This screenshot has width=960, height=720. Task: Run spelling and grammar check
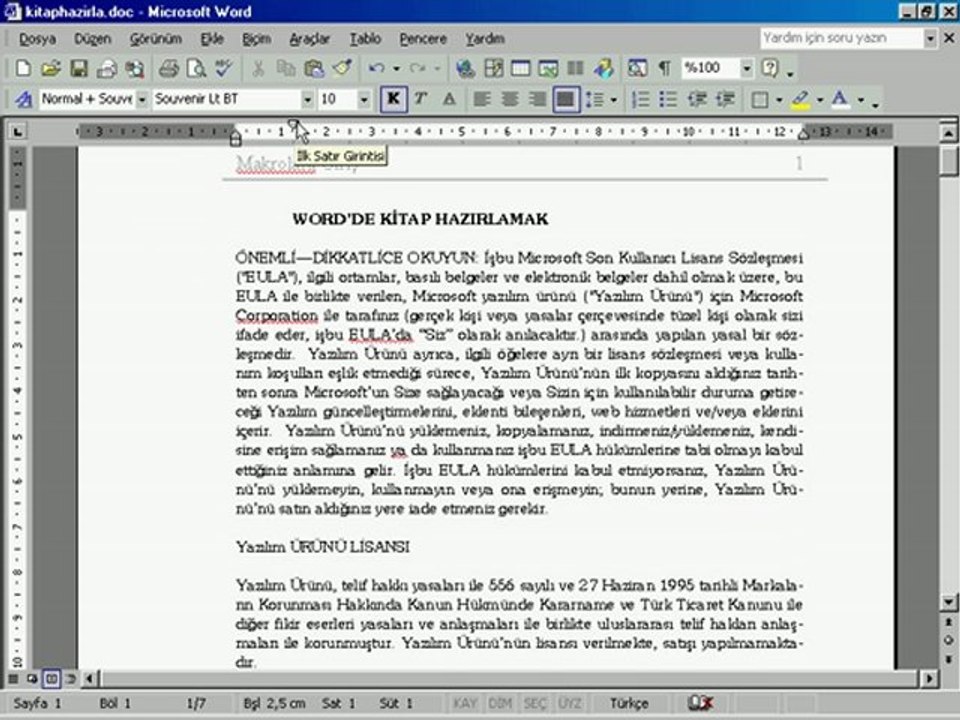224,68
